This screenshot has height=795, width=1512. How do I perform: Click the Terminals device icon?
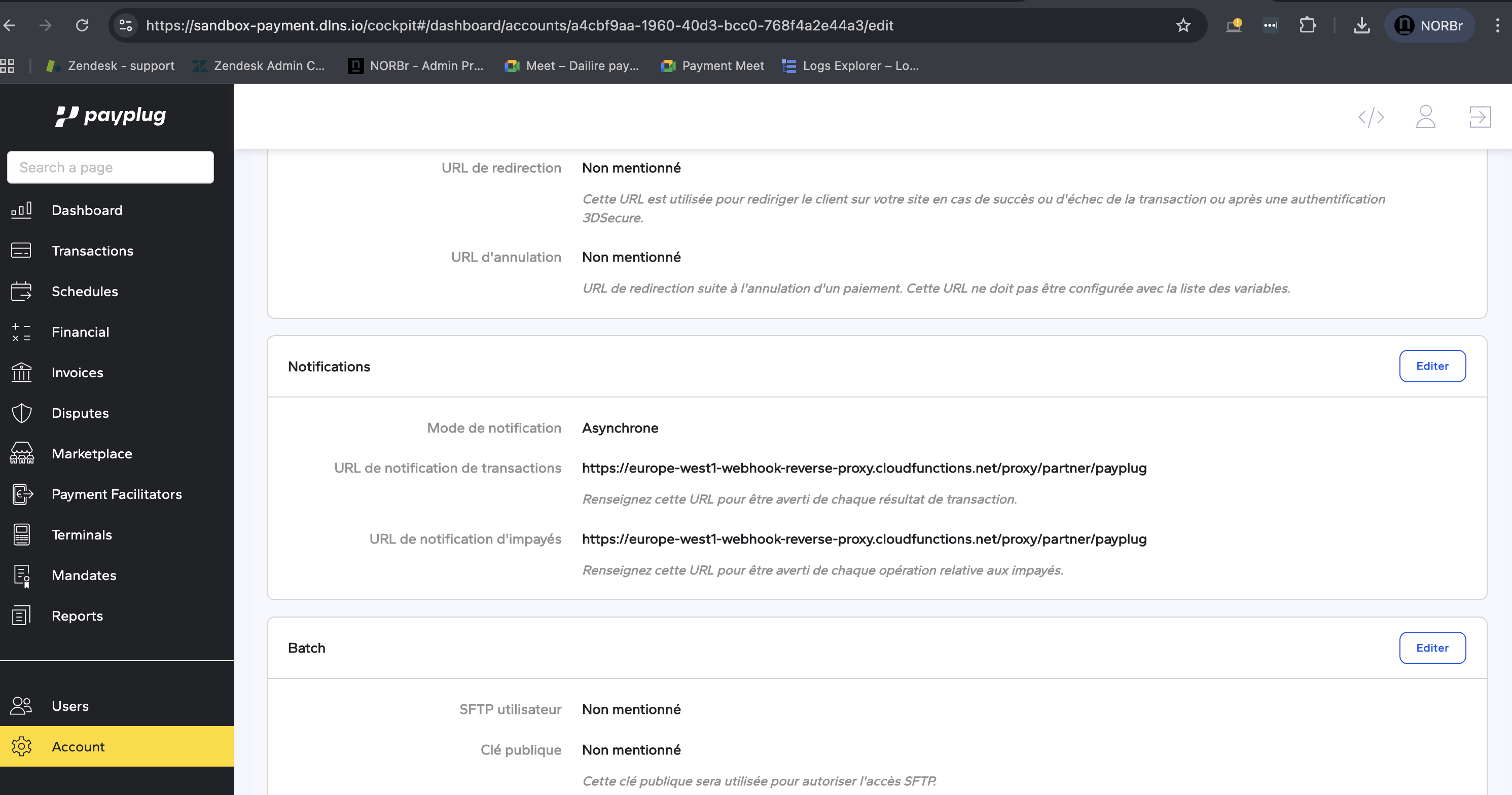pos(22,534)
